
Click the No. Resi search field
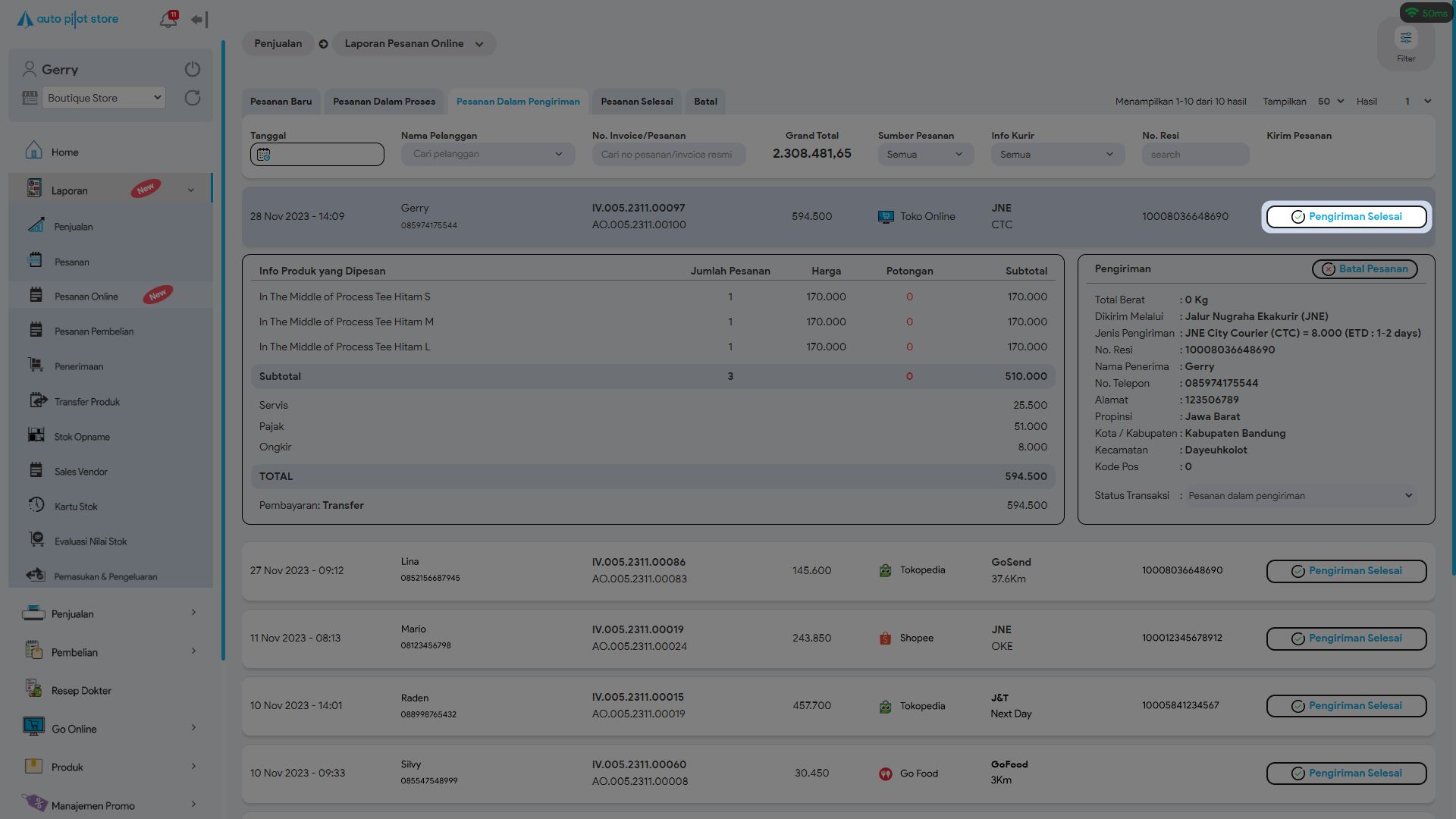1194,155
